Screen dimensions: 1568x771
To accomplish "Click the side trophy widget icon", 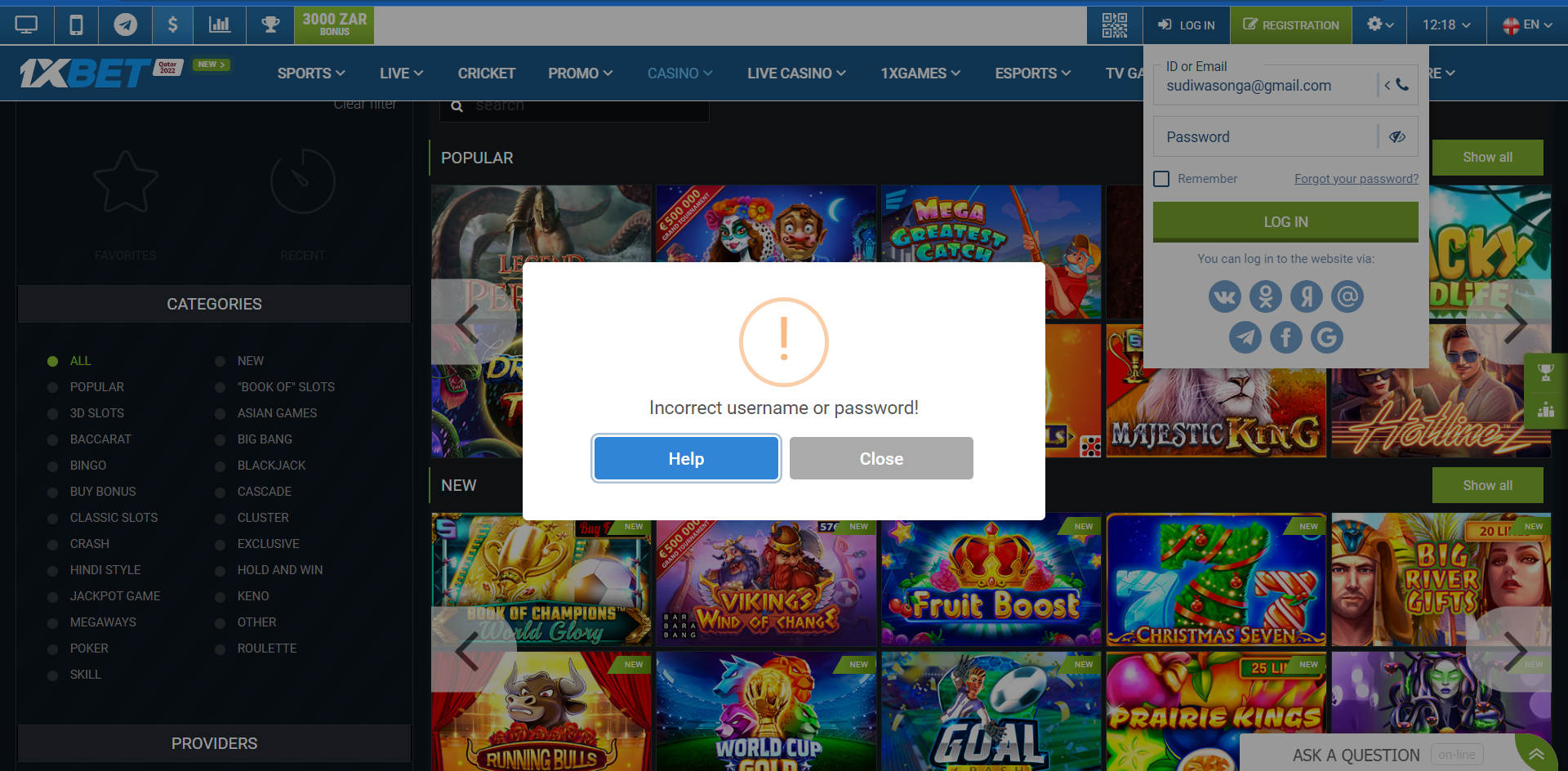I will tap(1546, 372).
